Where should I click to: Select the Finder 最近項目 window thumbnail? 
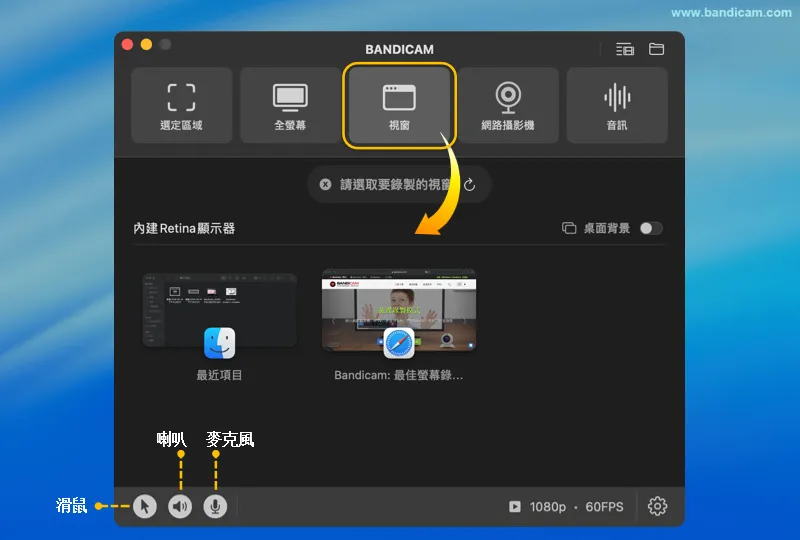tap(219, 311)
